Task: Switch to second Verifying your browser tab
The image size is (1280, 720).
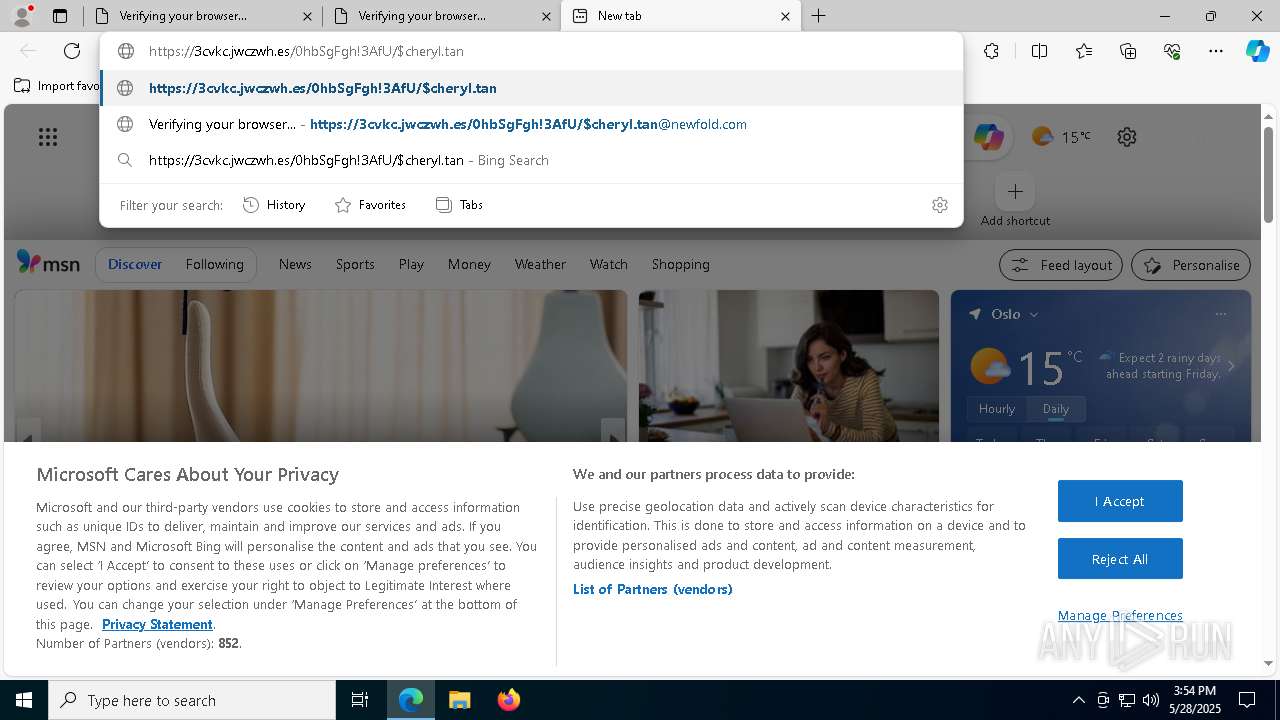Action: (x=441, y=16)
